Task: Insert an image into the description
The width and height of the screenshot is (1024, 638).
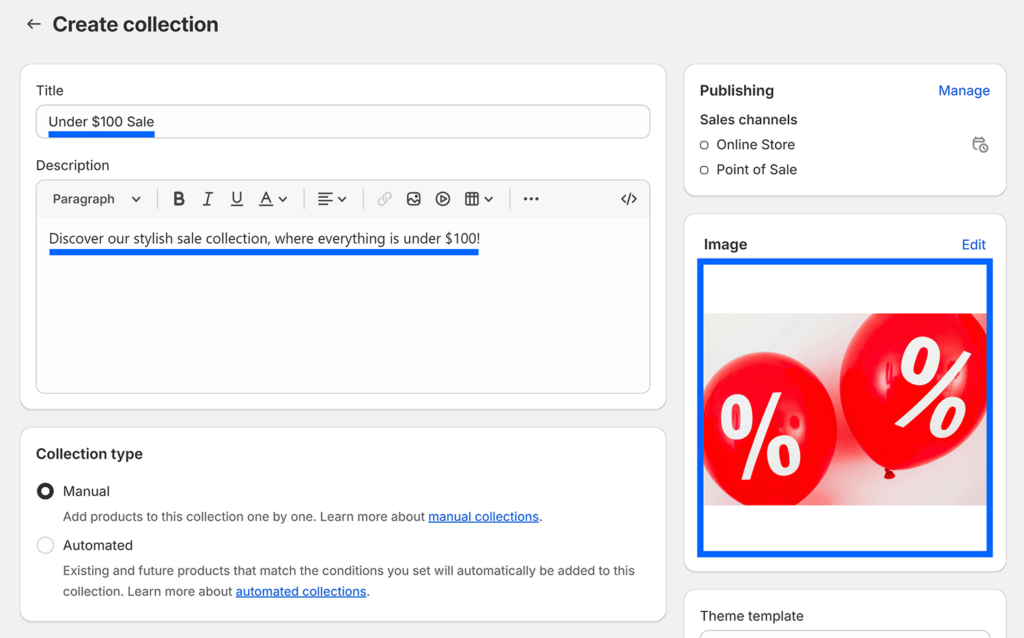Action: [413, 199]
